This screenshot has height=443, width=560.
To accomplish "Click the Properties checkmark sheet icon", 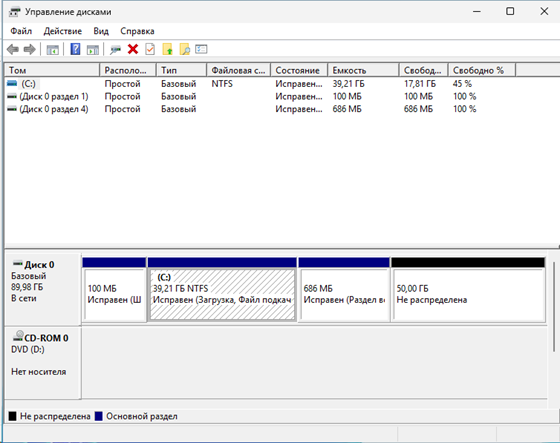I will pos(150,49).
